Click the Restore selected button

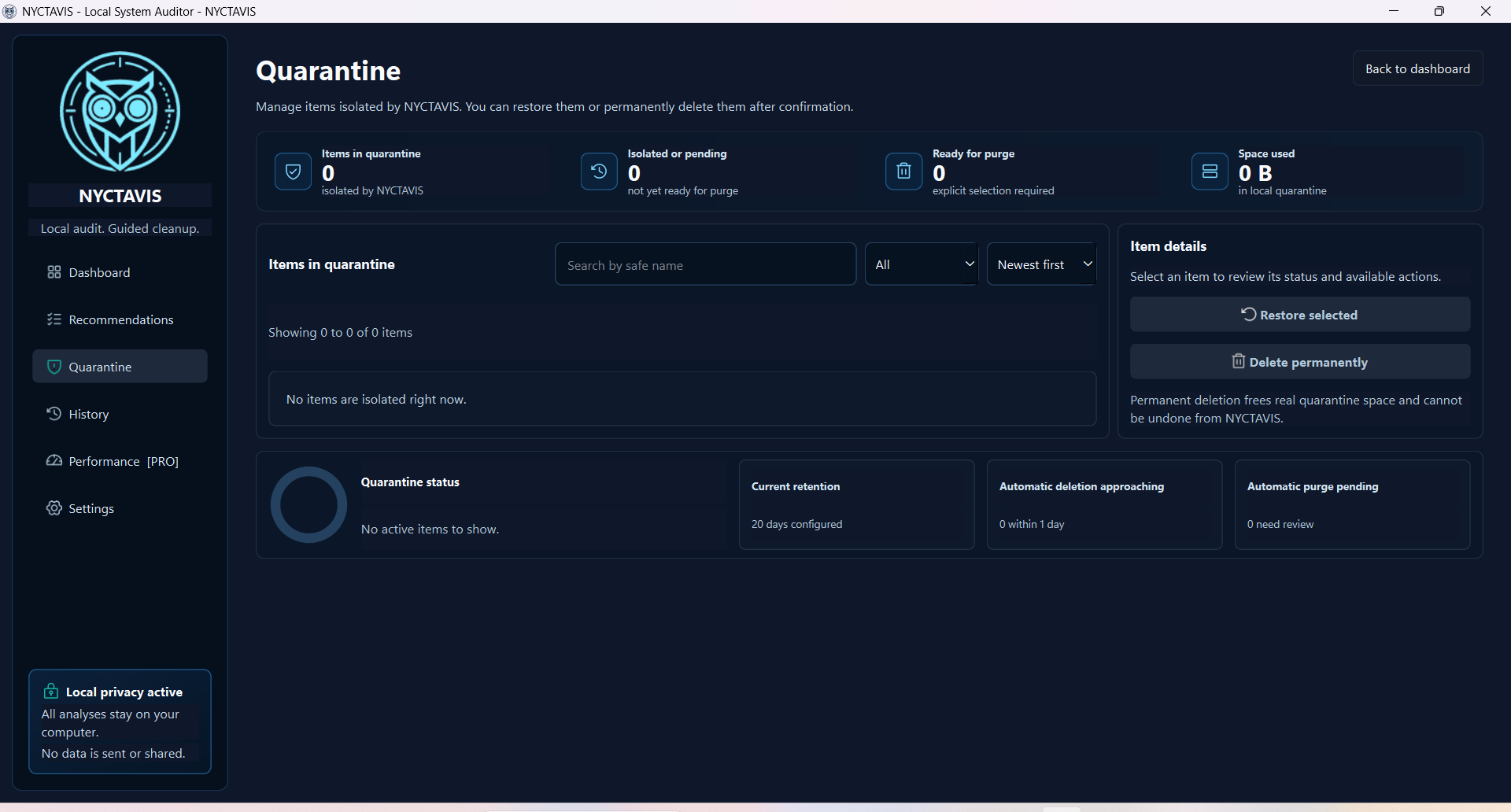coord(1300,315)
